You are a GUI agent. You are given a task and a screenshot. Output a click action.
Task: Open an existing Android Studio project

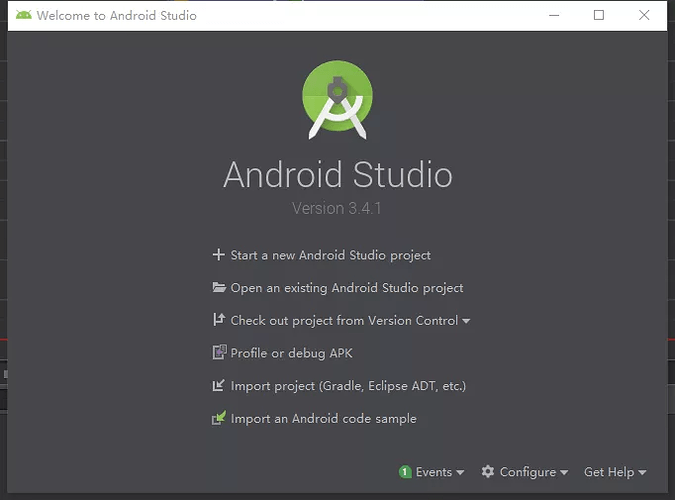click(x=347, y=288)
